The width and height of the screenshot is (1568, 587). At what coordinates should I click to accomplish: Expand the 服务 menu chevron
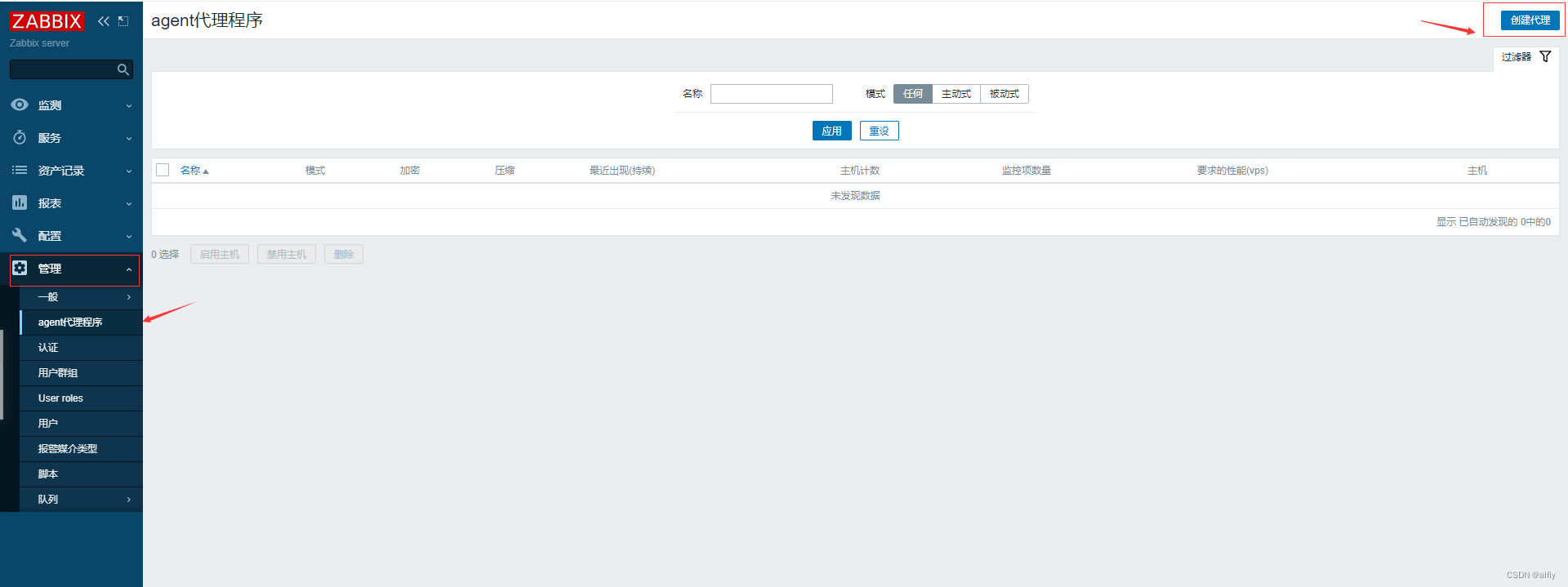click(129, 139)
